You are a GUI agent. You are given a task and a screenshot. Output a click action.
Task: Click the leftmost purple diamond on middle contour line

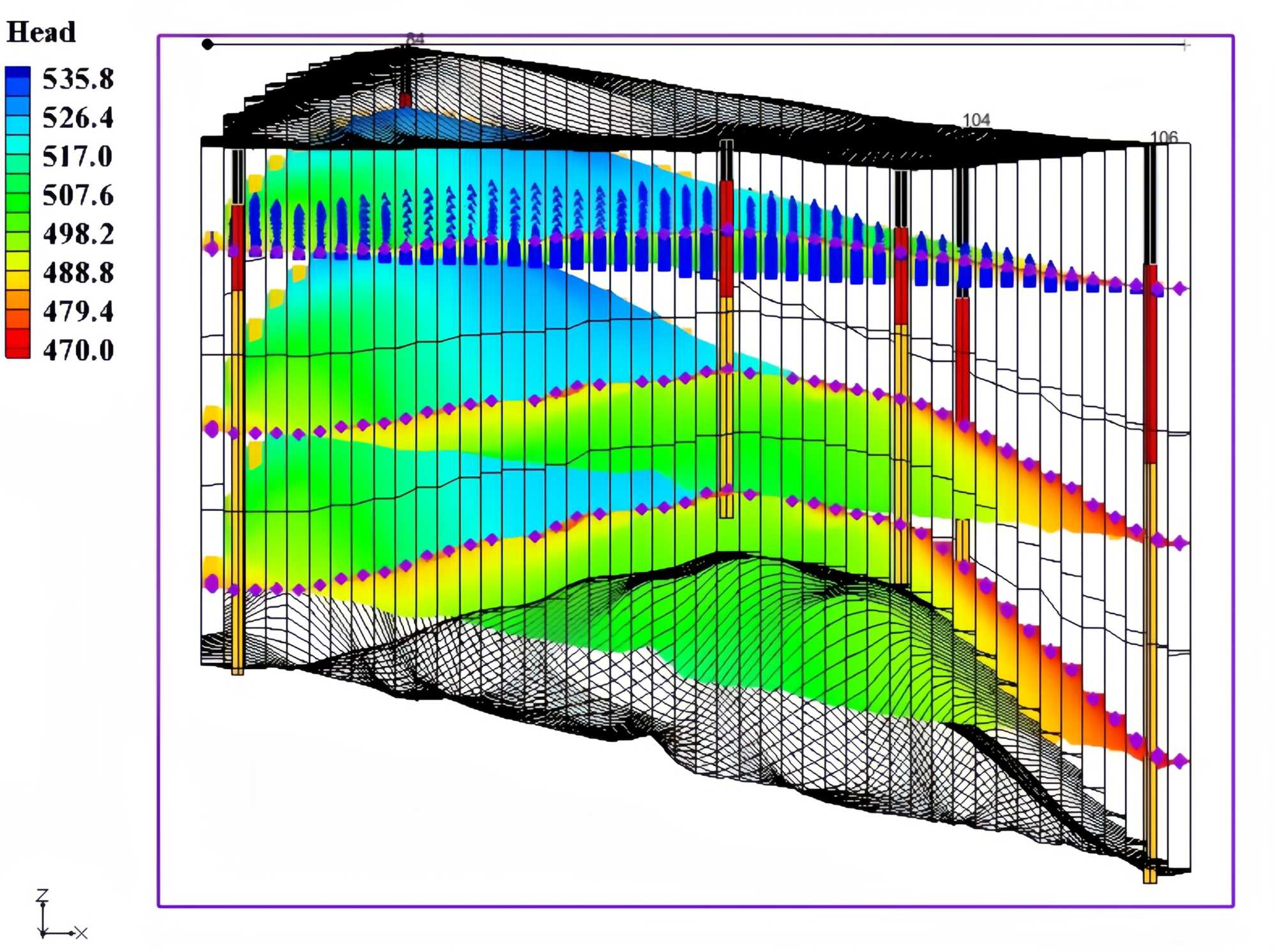212,428
